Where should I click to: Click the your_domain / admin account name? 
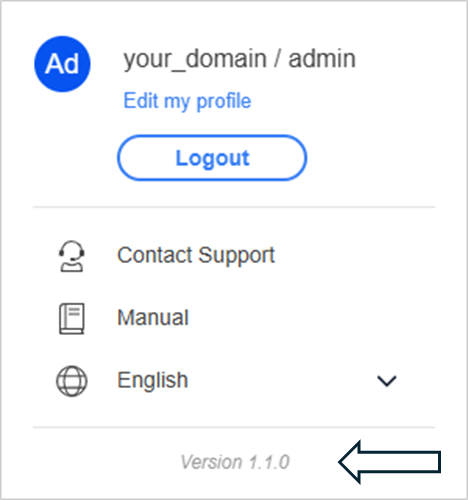point(239,59)
